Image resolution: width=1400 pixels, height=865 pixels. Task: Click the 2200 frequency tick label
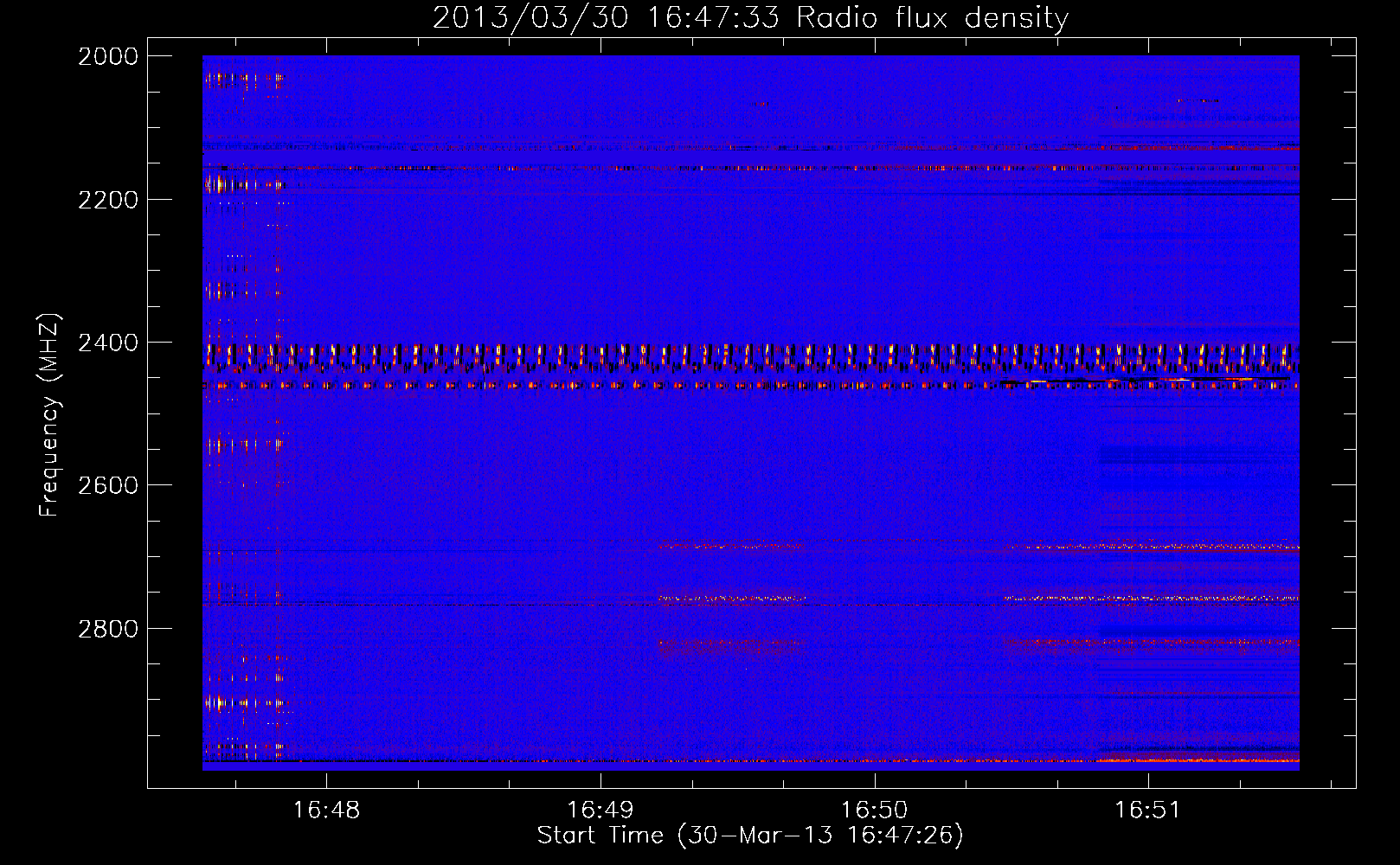click(x=108, y=200)
